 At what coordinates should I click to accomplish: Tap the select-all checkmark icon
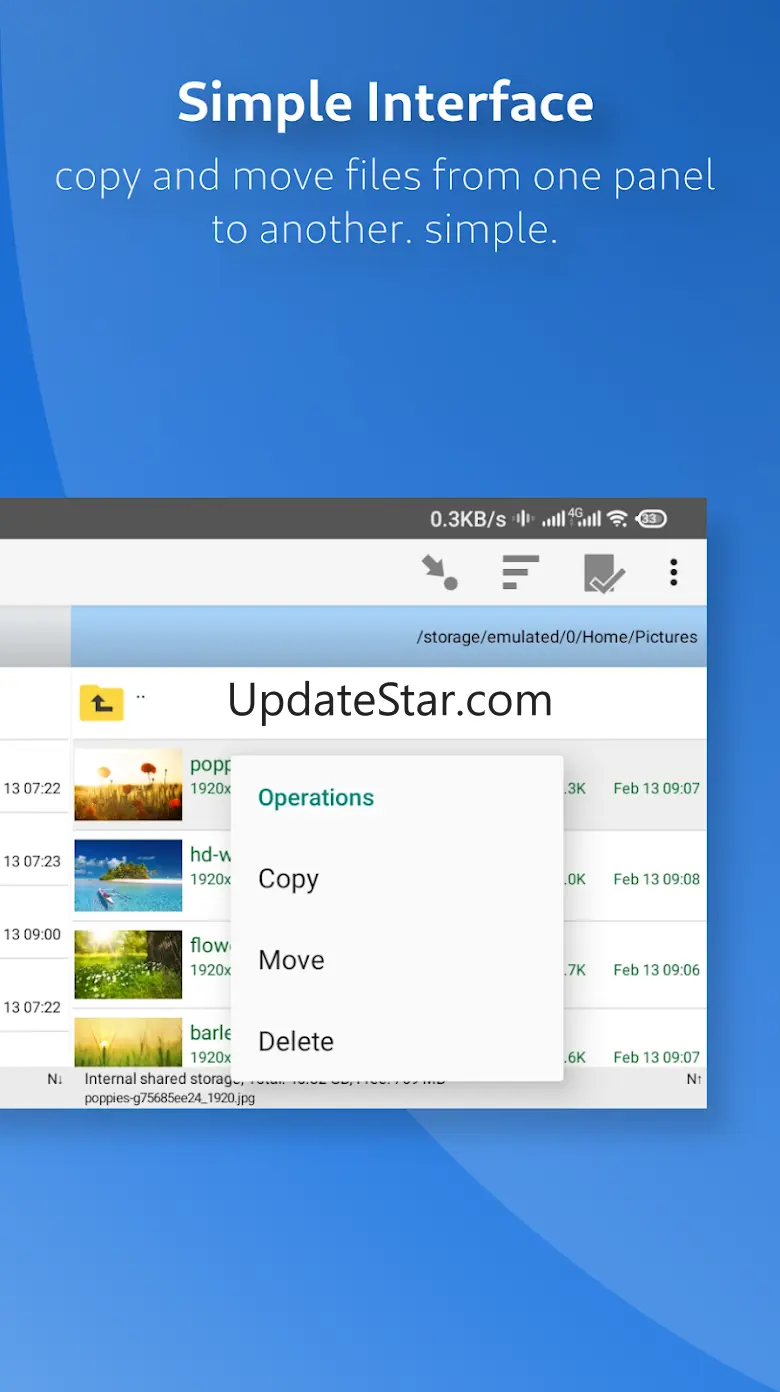[604, 573]
